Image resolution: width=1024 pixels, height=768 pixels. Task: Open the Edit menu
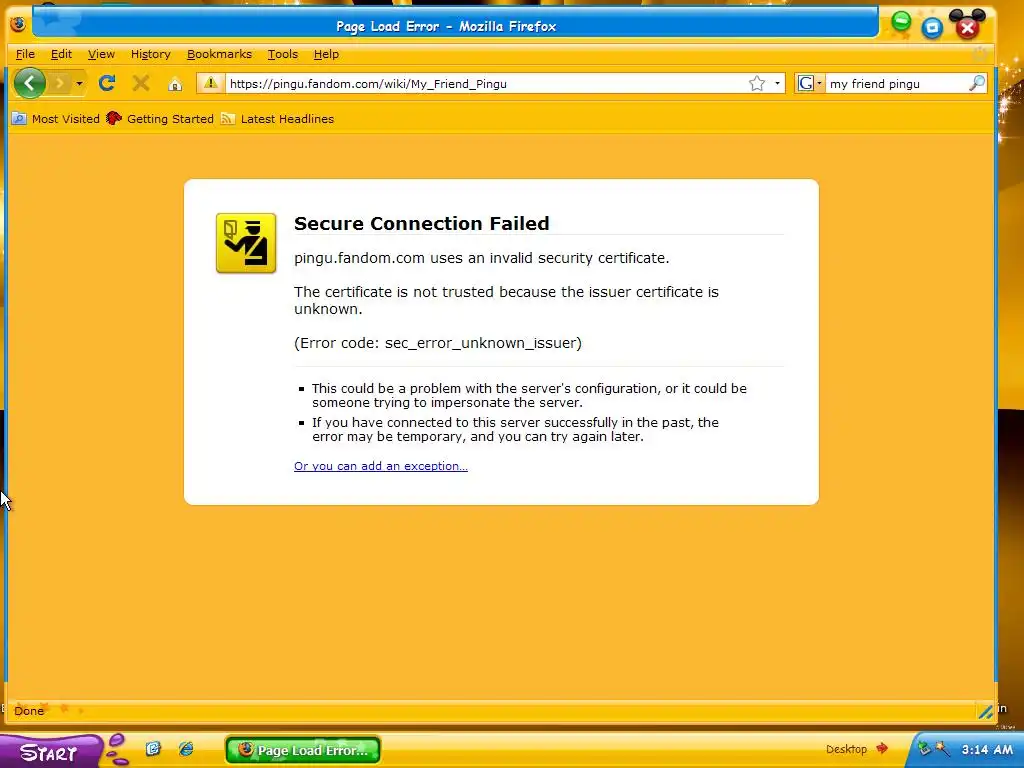61,54
